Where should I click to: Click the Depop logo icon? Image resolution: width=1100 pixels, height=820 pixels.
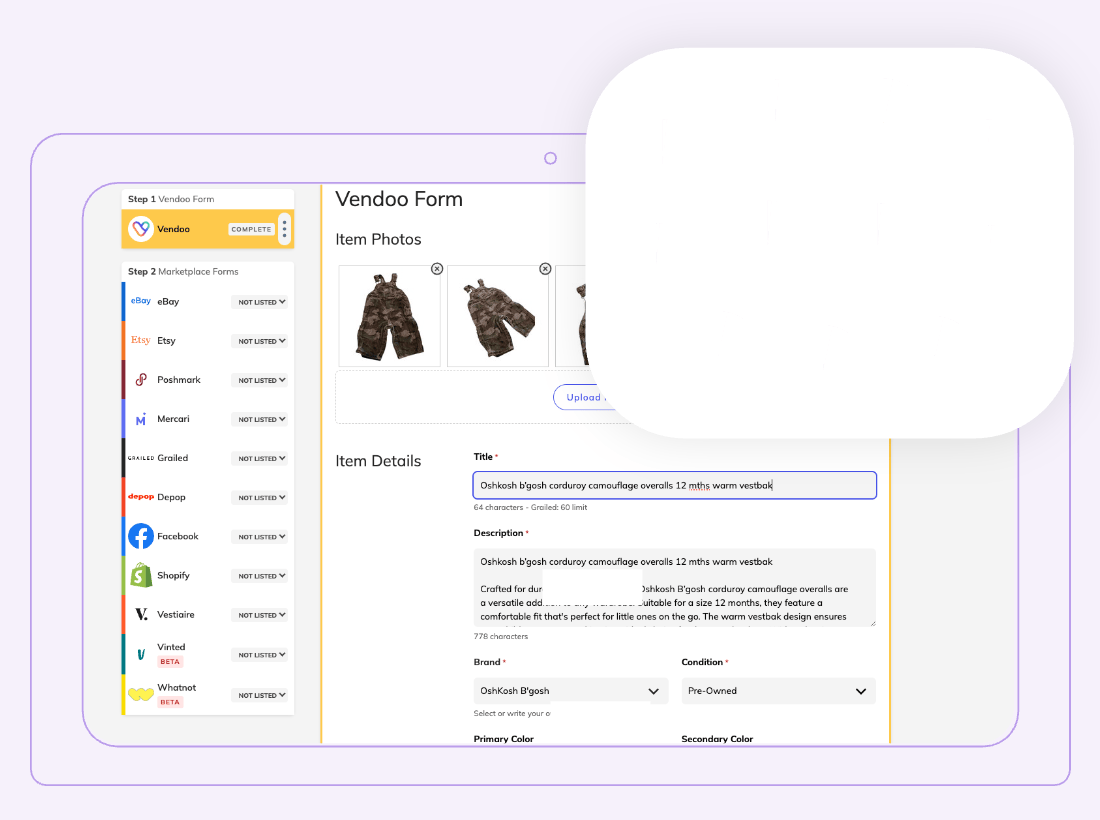click(141, 497)
